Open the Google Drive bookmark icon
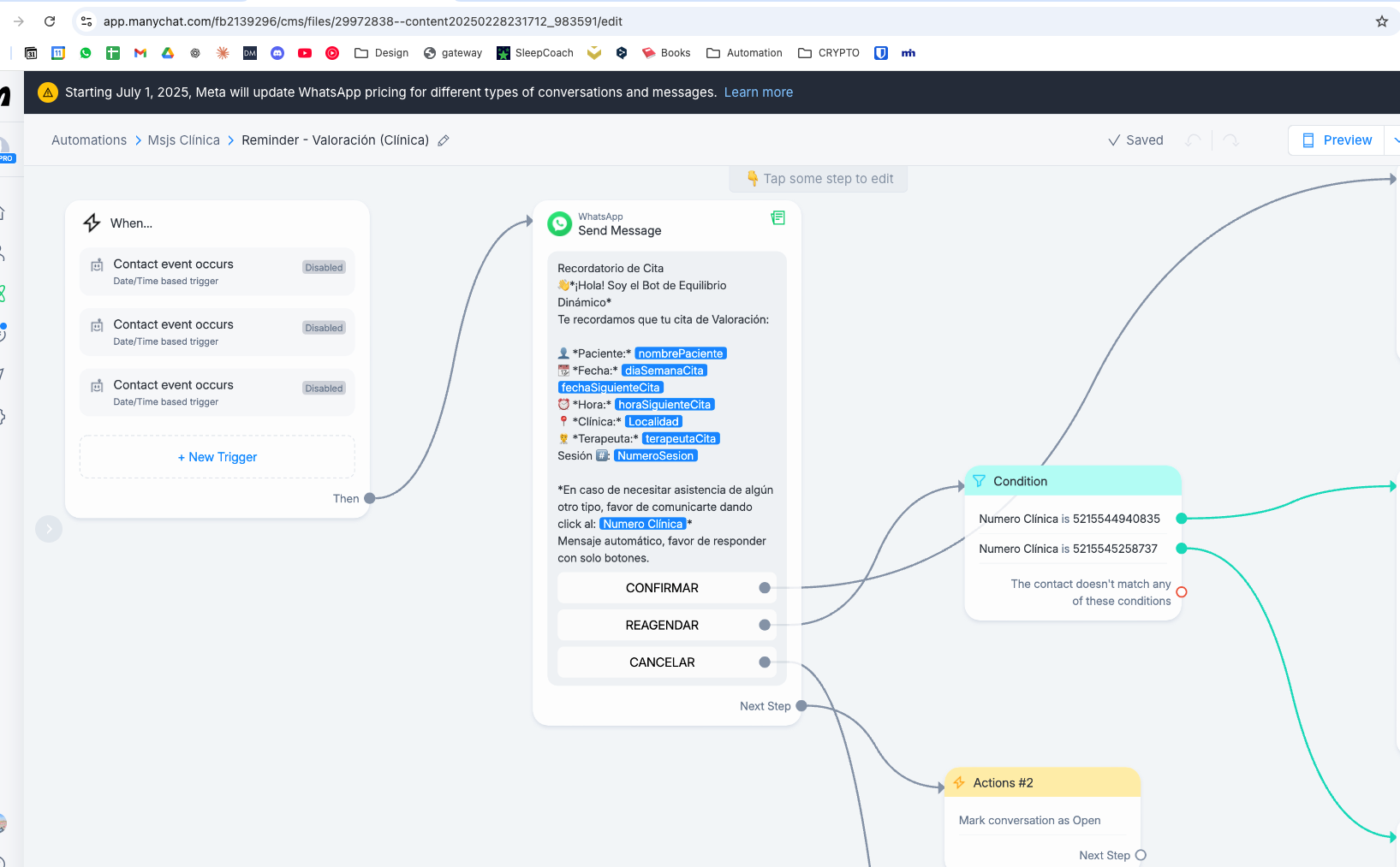 click(168, 53)
